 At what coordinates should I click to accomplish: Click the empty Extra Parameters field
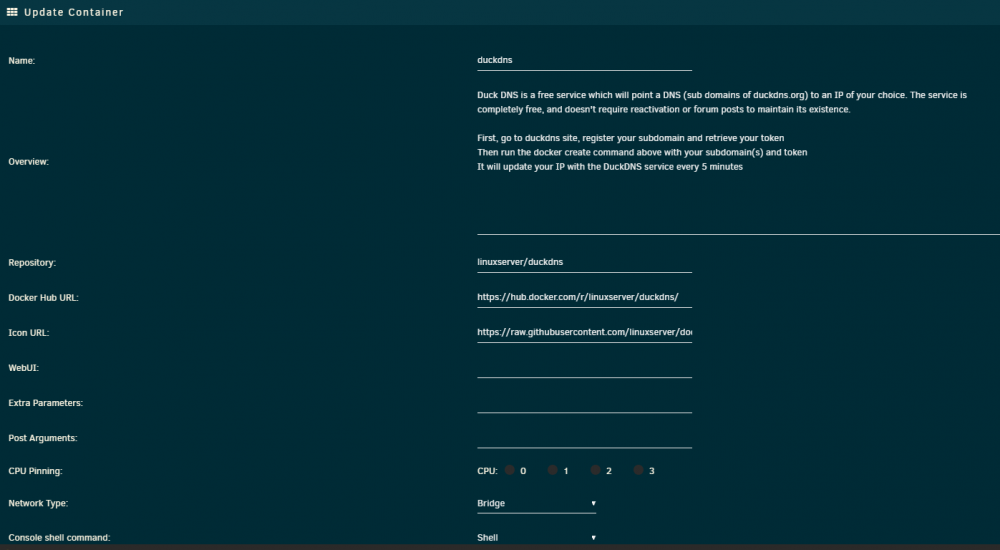point(584,403)
